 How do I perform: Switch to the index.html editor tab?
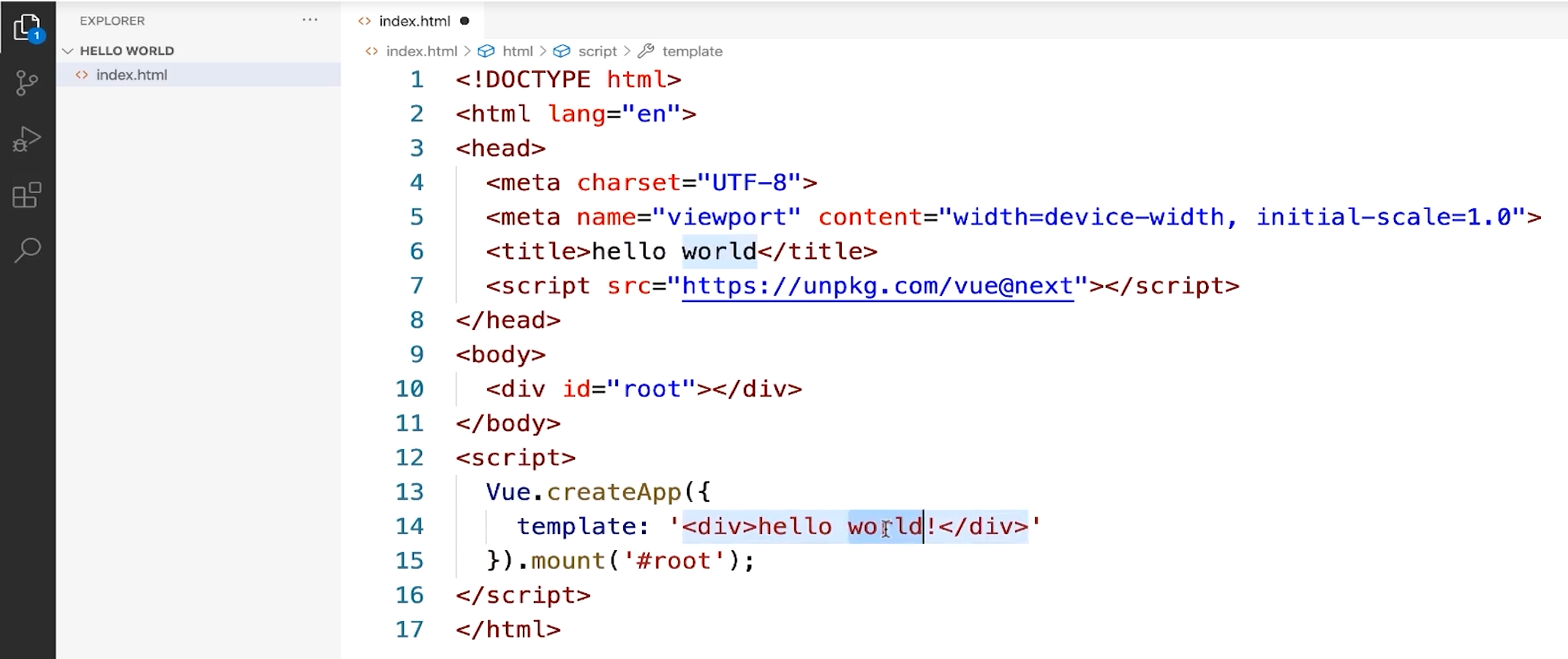point(415,21)
